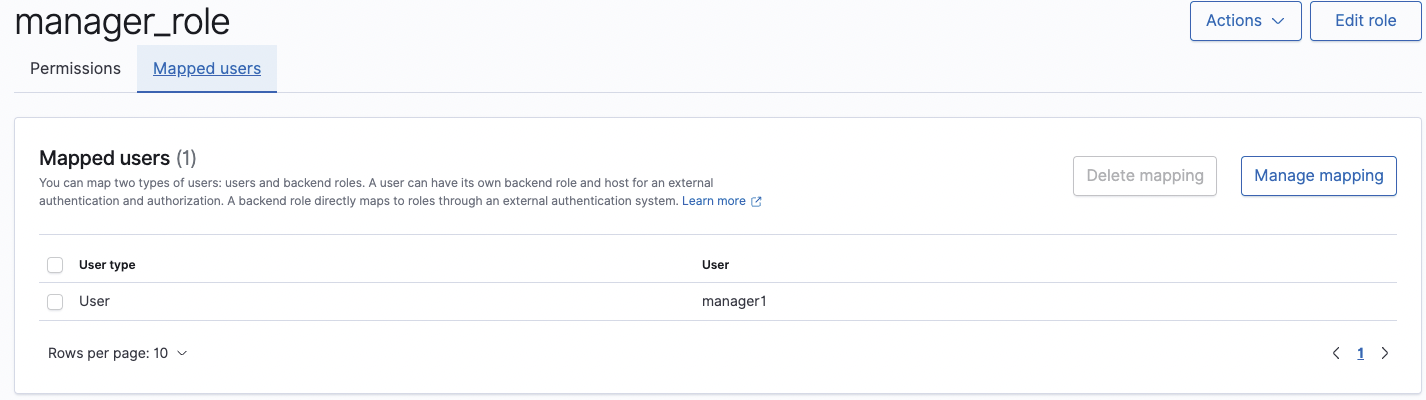Click the external link icon beside Learn more

pos(756,202)
